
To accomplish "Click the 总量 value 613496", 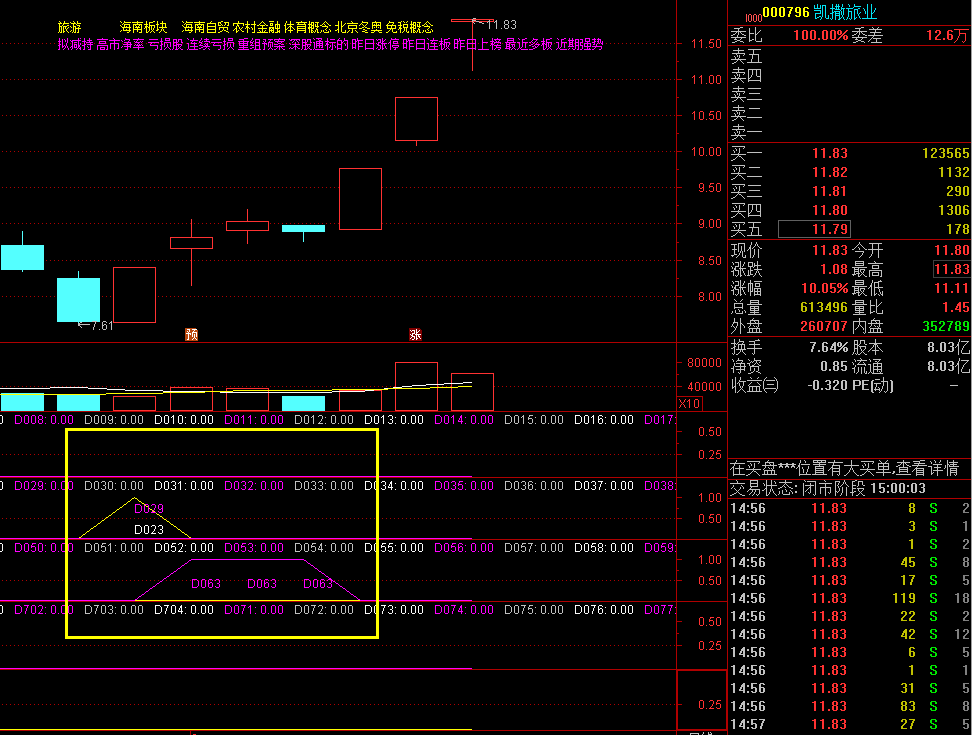I will tap(824, 307).
